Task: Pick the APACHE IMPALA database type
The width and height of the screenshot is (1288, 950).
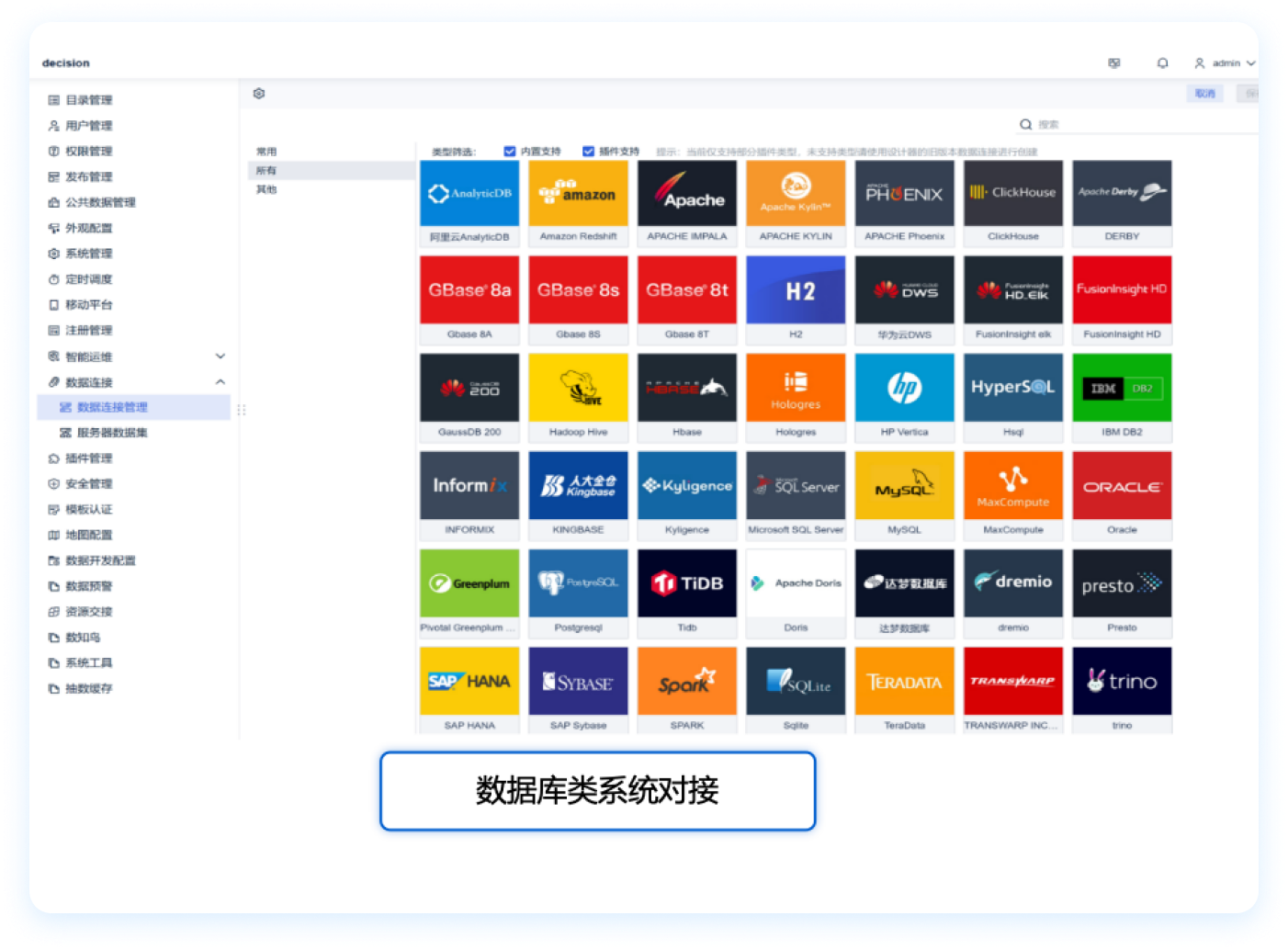Action: point(687,203)
